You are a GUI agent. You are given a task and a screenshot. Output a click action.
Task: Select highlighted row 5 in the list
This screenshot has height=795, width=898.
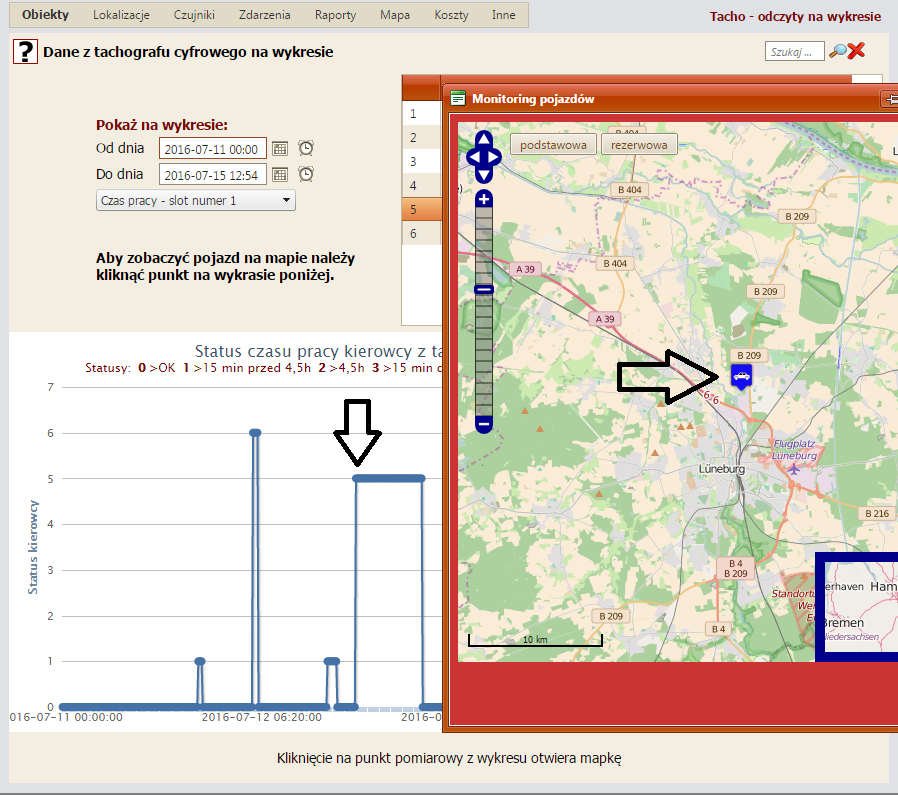(x=422, y=210)
